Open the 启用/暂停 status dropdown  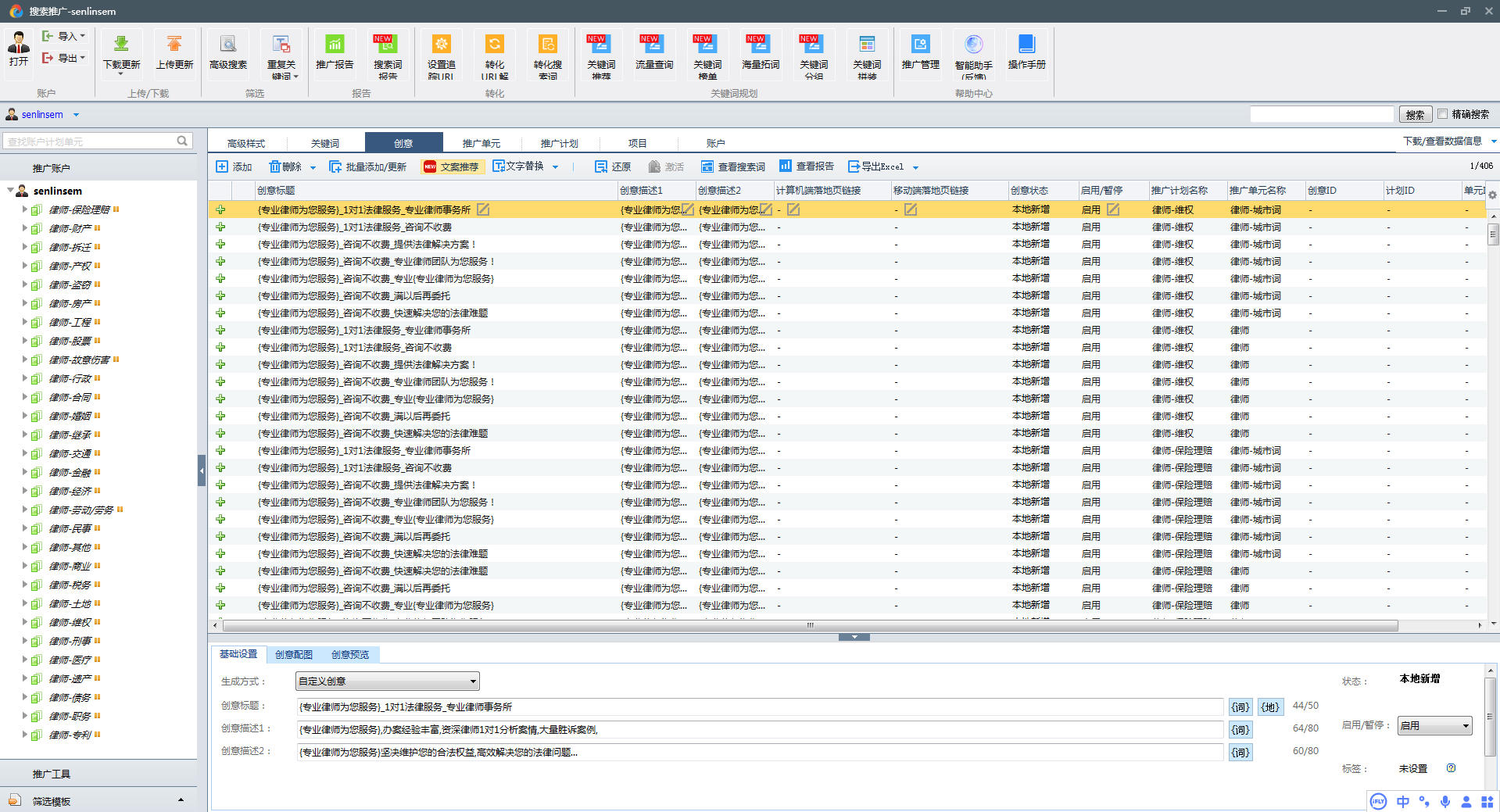1434,726
